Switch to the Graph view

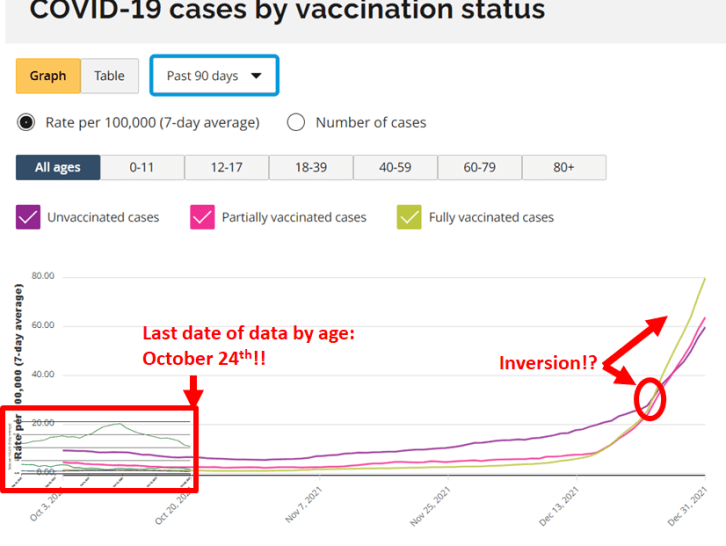(x=47, y=76)
